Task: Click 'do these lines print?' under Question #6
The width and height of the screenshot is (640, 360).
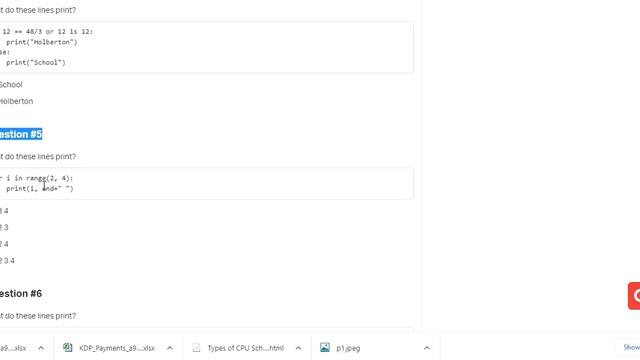Action: [40, 316]
